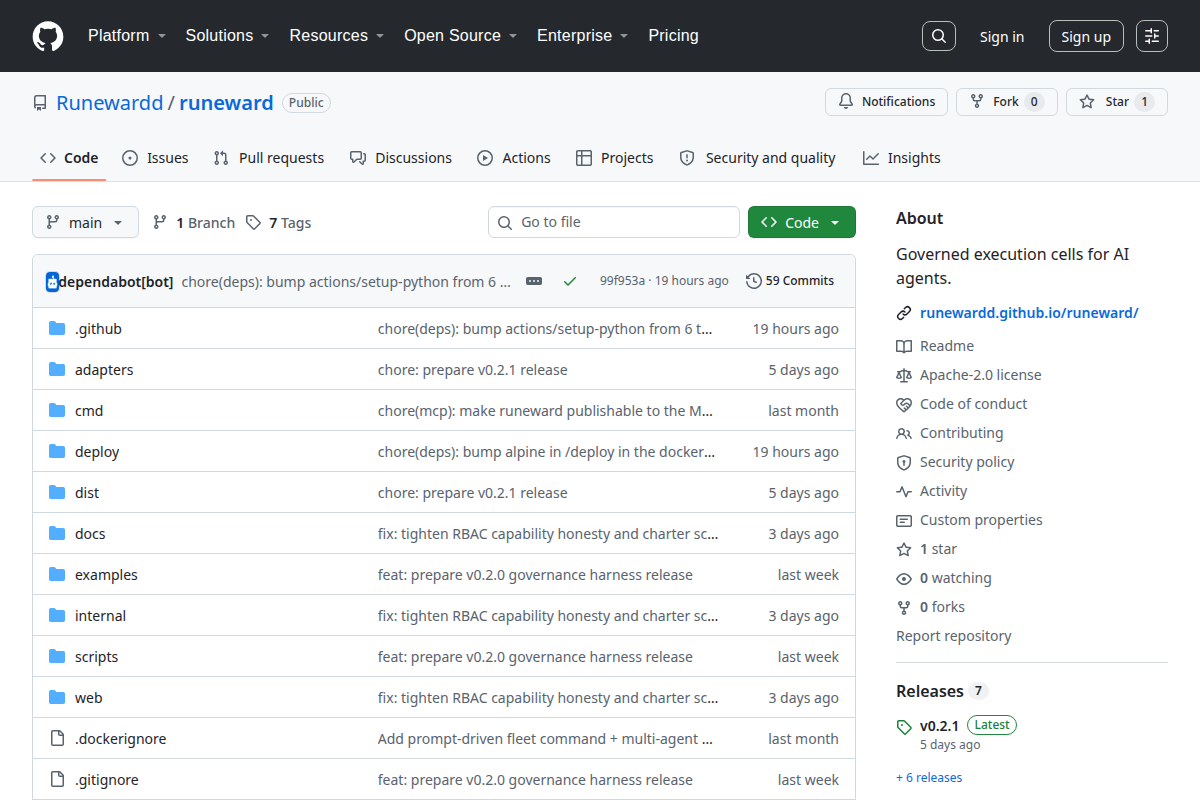Expand the Solutions menu

[x=227, y=36]
